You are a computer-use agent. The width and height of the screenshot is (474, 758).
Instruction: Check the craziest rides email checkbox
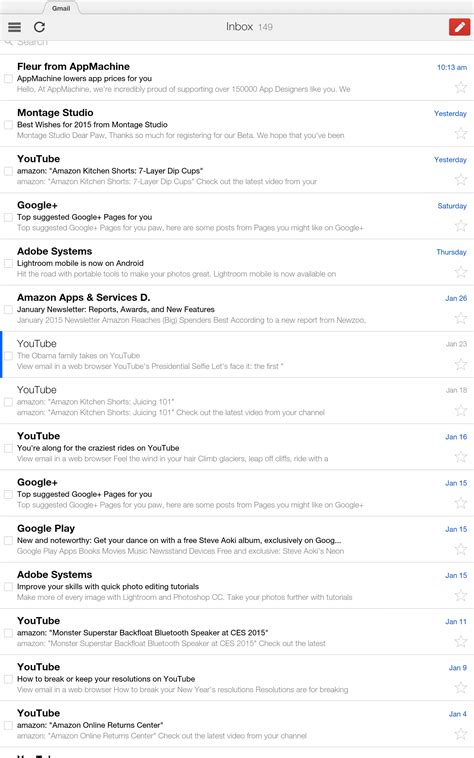[x=8, y=448]
